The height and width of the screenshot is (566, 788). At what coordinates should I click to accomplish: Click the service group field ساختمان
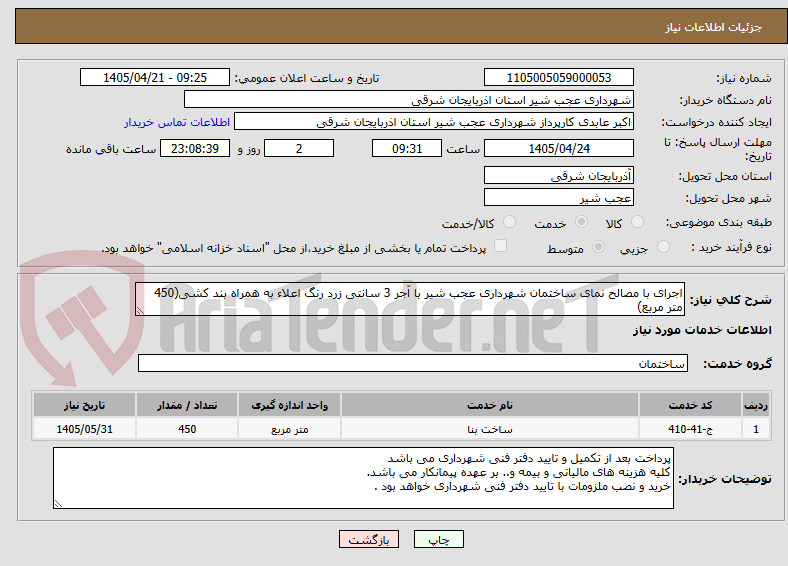pos(413,363)
